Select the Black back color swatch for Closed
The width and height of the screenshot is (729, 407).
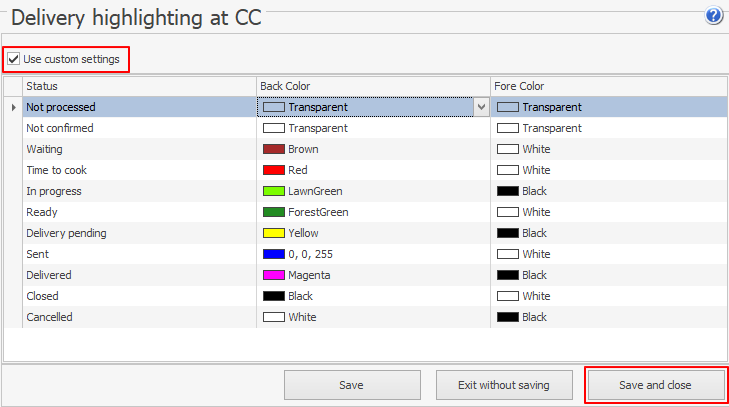[274, 296]
